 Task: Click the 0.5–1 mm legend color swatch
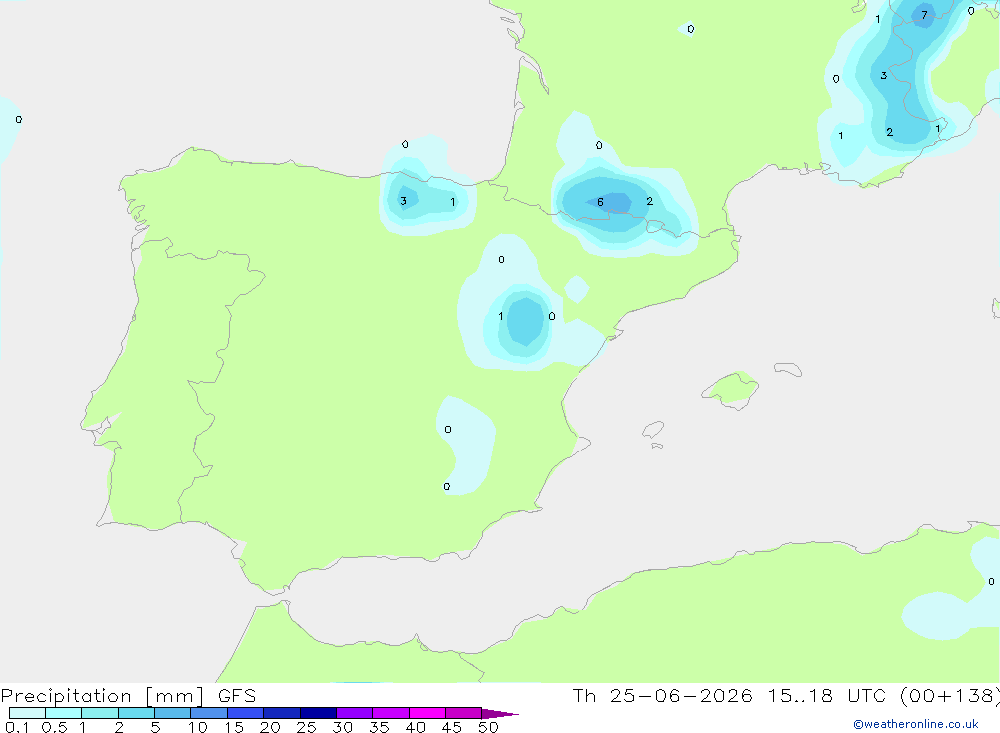point(63,713)
